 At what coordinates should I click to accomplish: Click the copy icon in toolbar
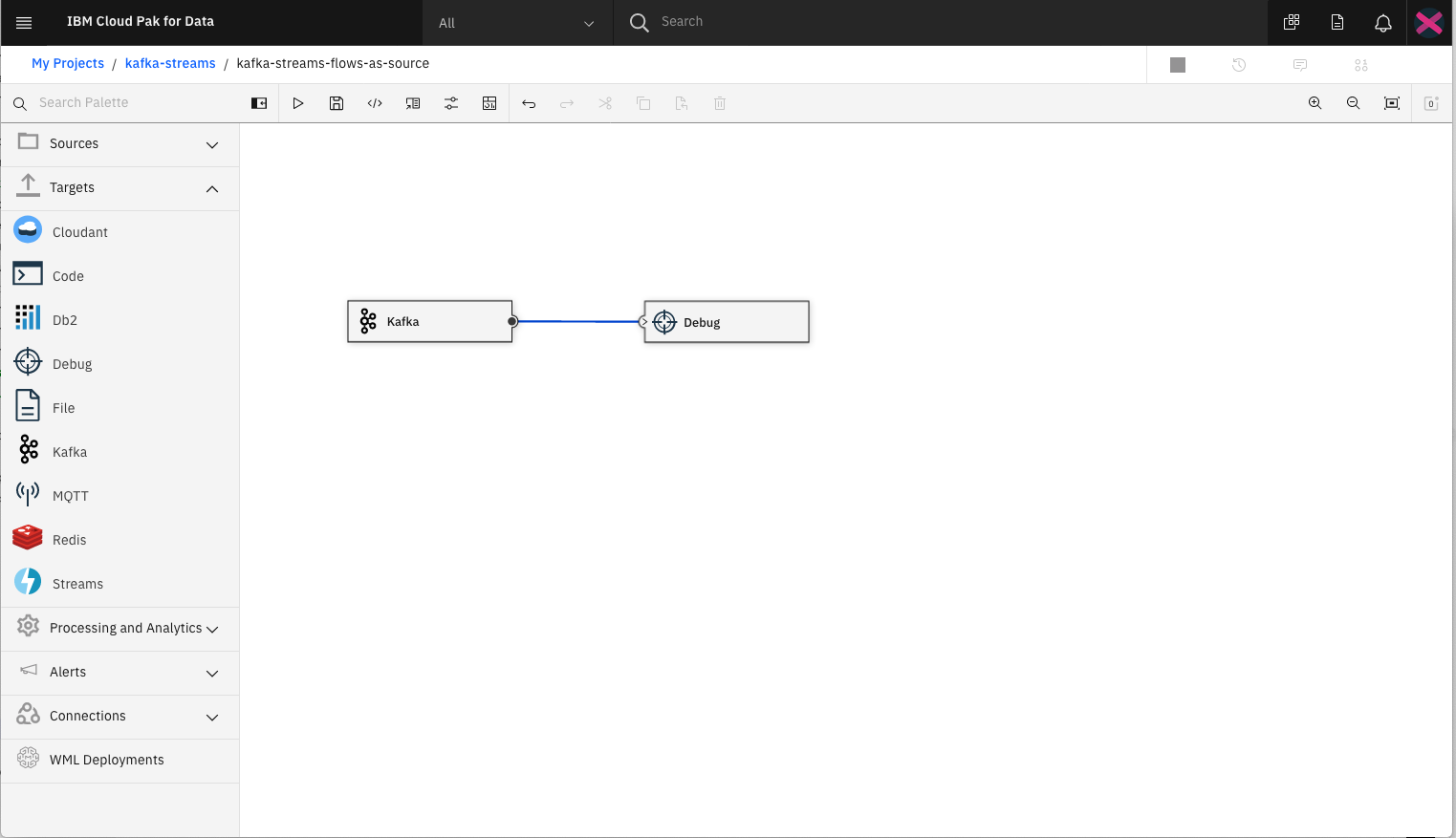643,103
